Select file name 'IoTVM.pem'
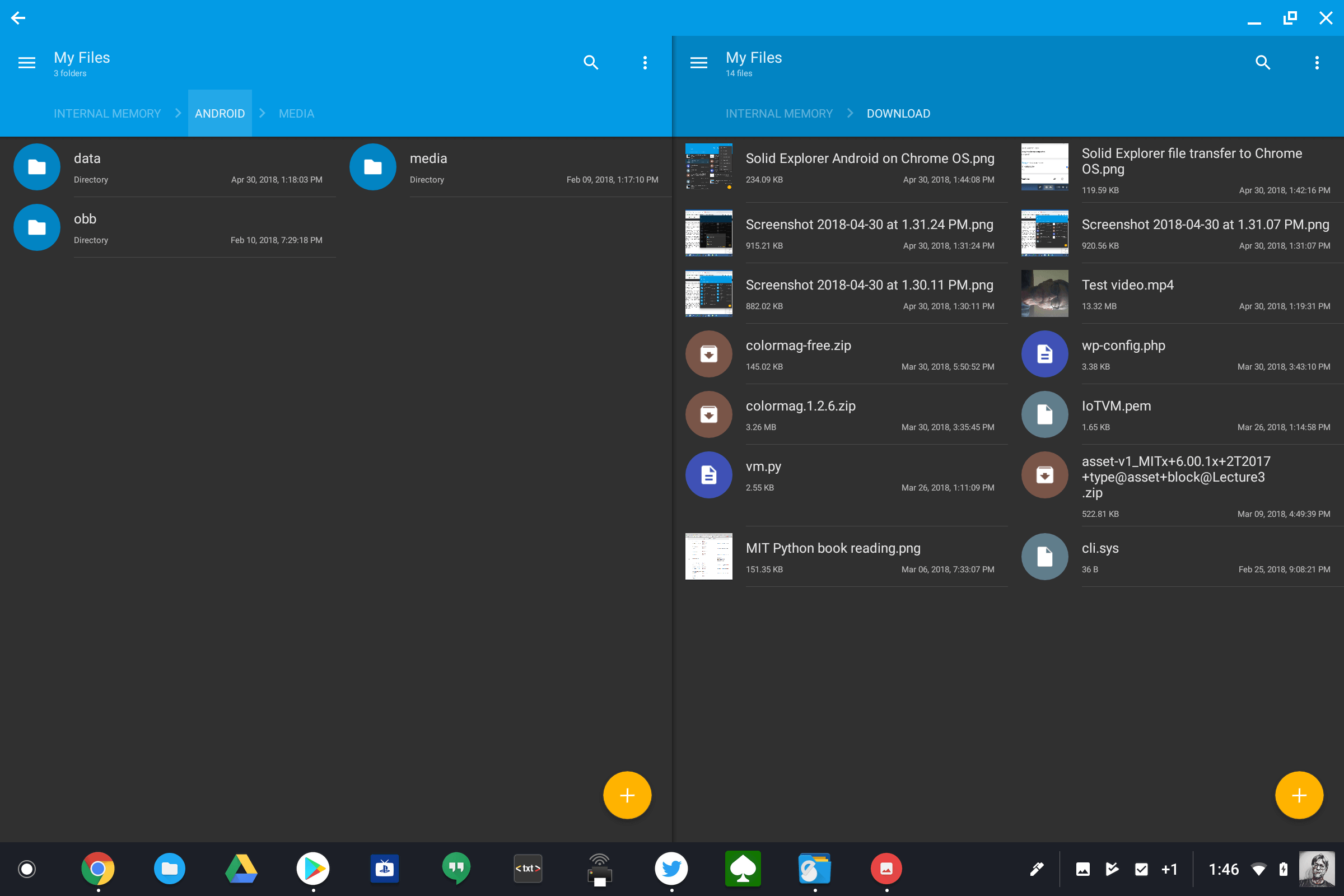Screen dimensions: 1344x896 [1117, 407]
